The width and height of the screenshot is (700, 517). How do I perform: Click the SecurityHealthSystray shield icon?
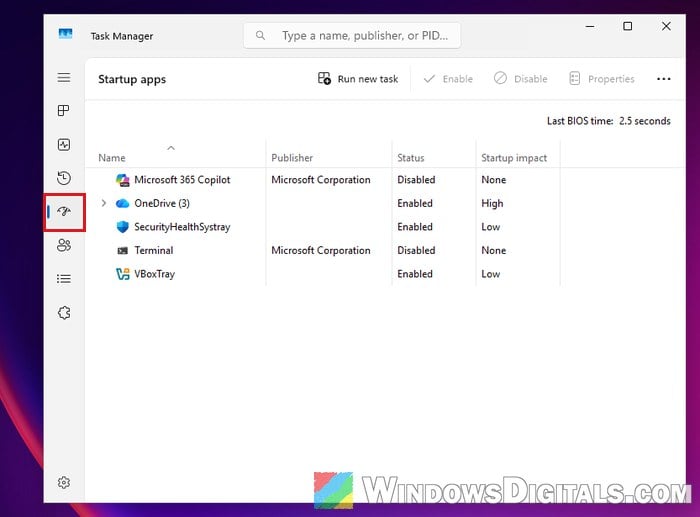[122, 227]
